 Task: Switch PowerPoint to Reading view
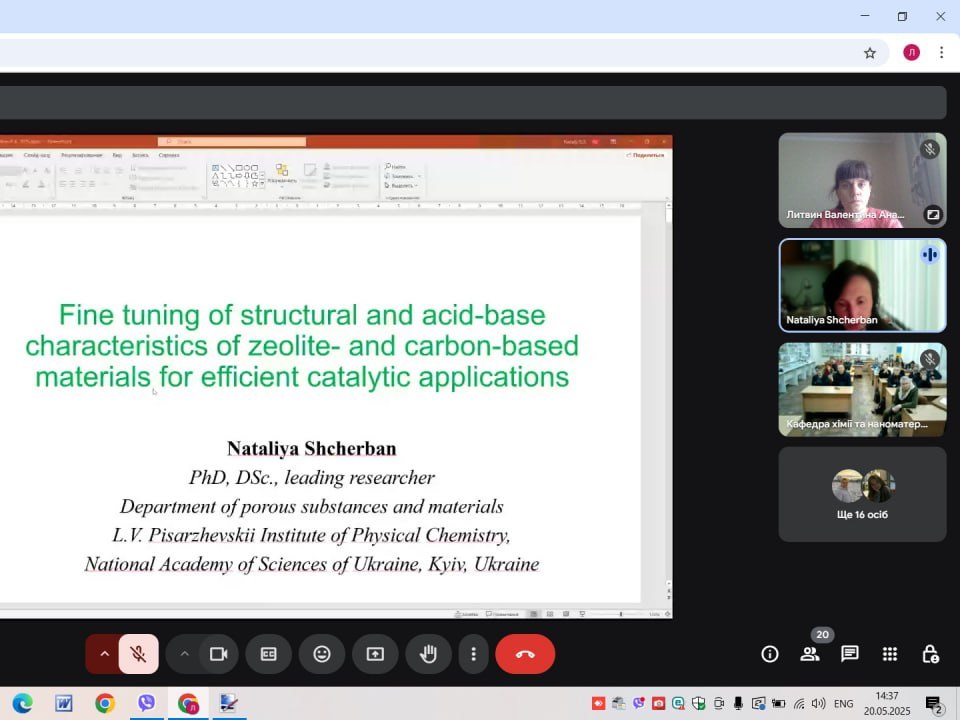(x=566, y=613)
